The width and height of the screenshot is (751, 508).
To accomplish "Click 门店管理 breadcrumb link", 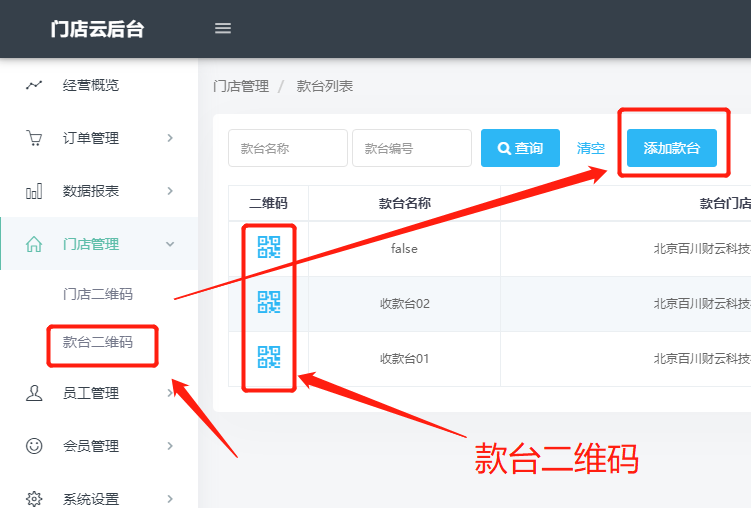I will [x=241, y=86].
